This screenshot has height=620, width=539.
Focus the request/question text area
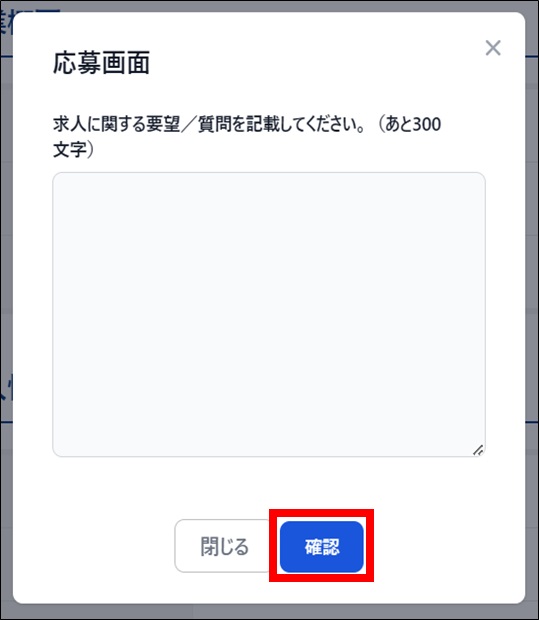pos(269,314)
